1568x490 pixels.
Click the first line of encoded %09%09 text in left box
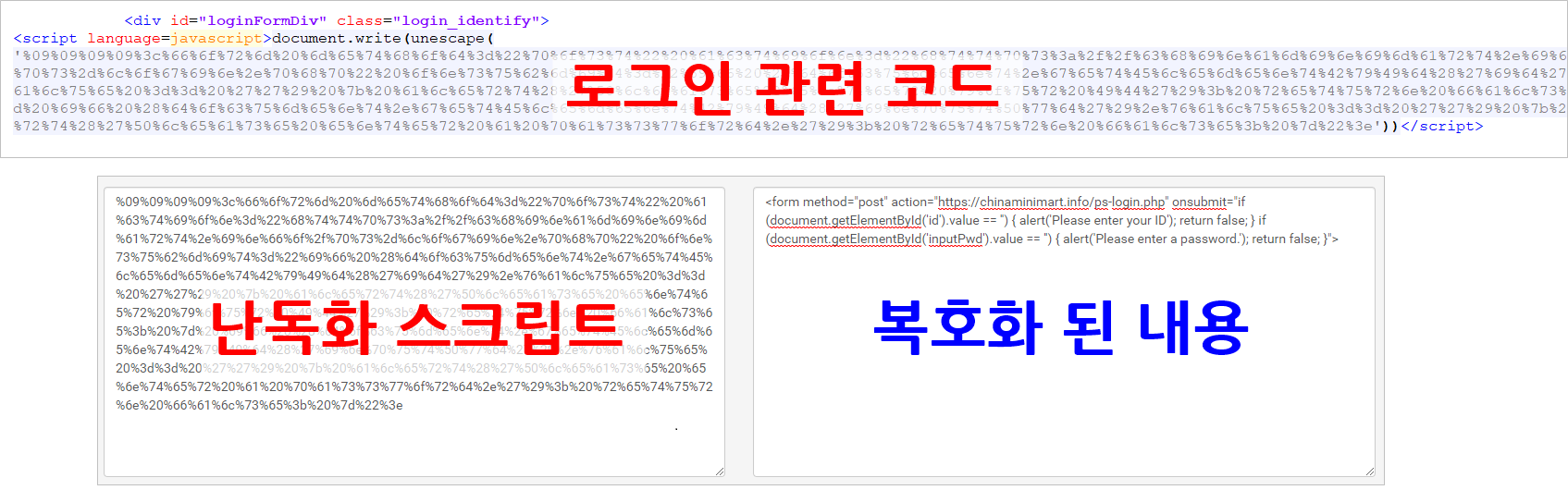[411, 202]
